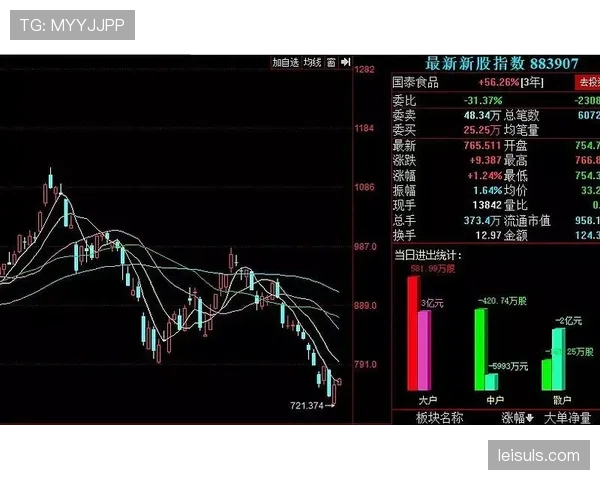This screenshot has width=600, height=480.
Task: Click the 窗 window toolbar icon
Action: (331, 63)
